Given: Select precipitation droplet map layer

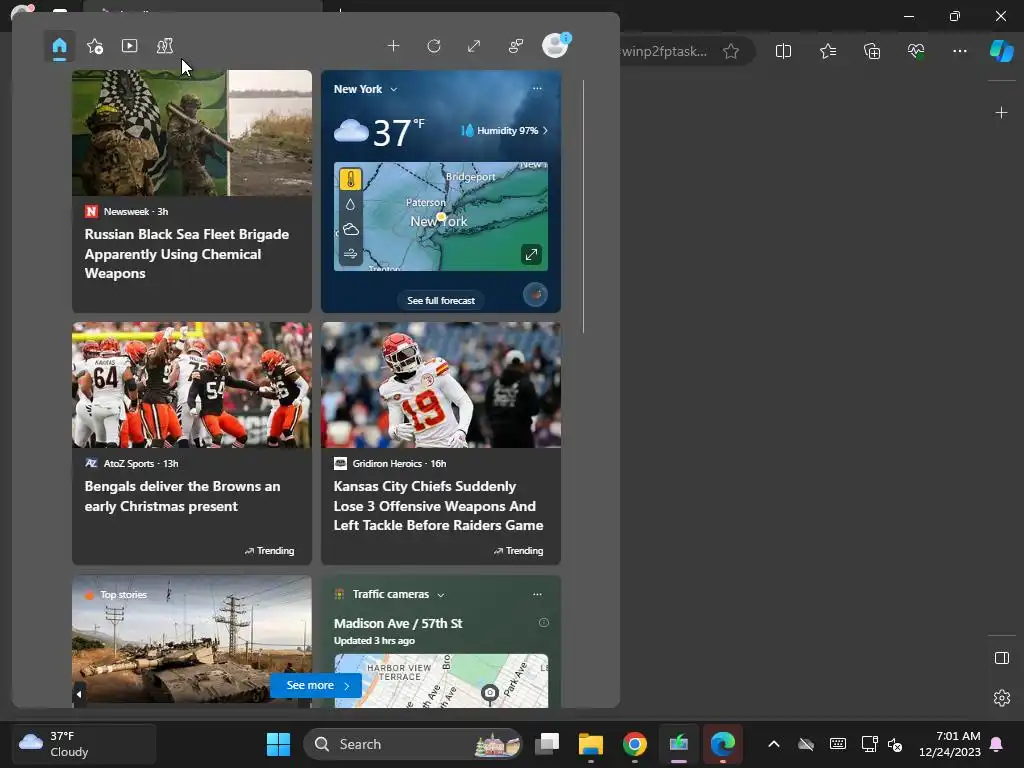Looking at the screenshot, I should (350, 204).
